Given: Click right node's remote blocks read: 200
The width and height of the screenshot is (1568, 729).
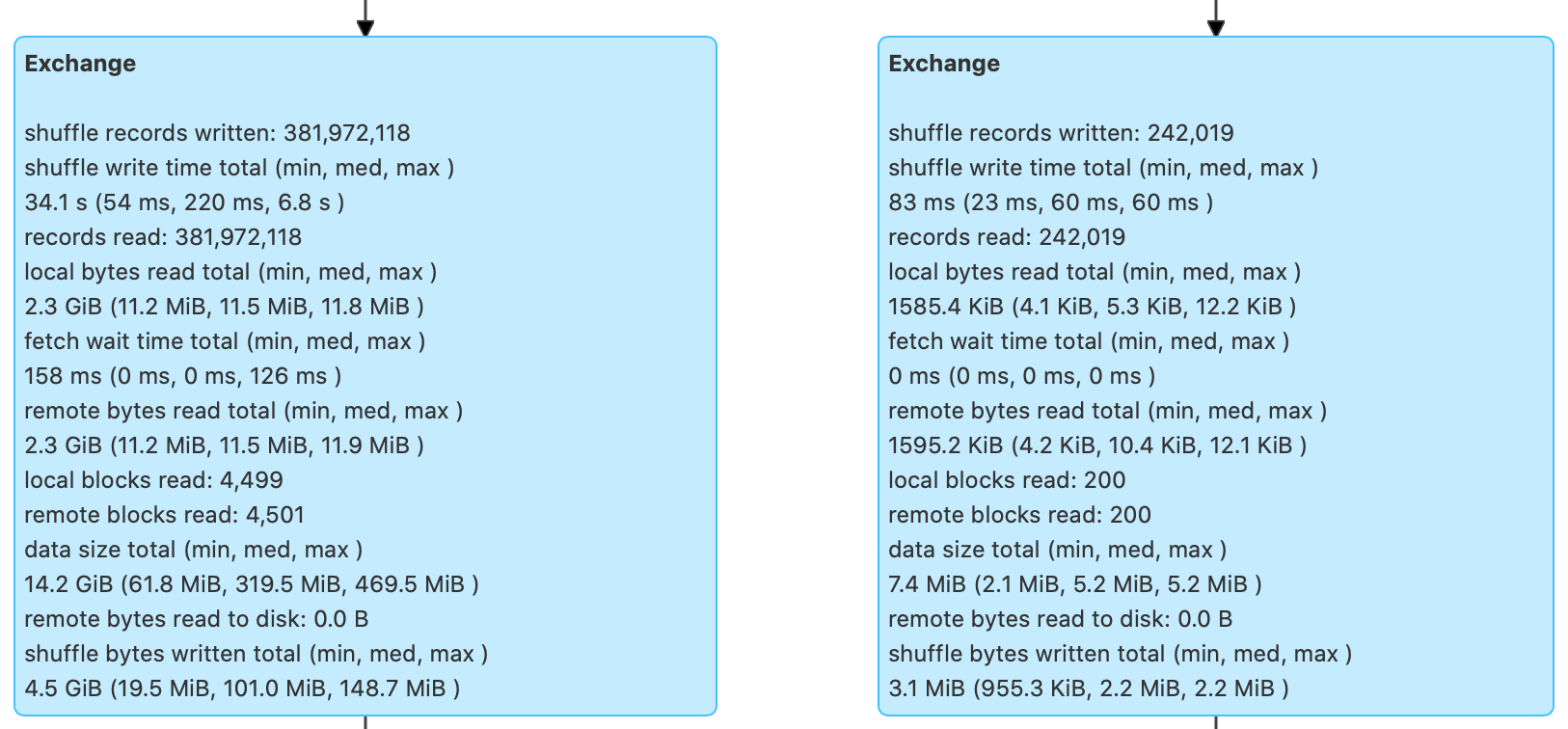Looking at the screenshot, I should (1019, 515).
